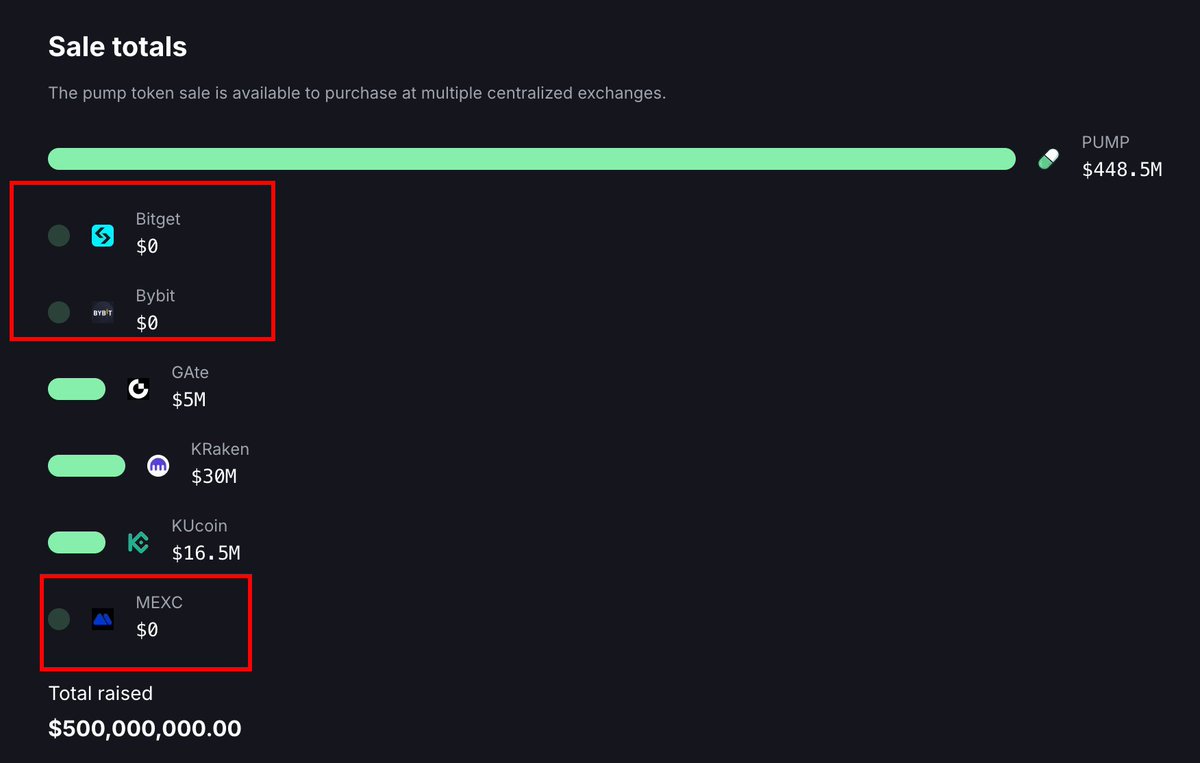
Task: Click the Gate $5M amount
Action: point(189,400)
